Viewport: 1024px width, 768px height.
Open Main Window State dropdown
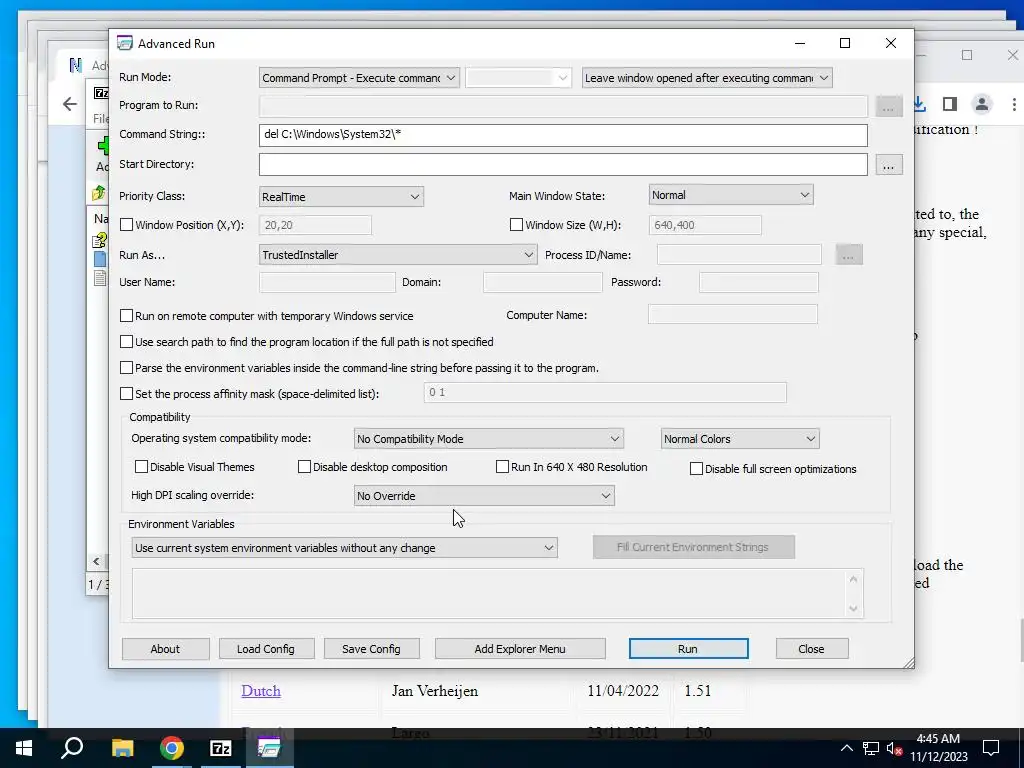731,195
